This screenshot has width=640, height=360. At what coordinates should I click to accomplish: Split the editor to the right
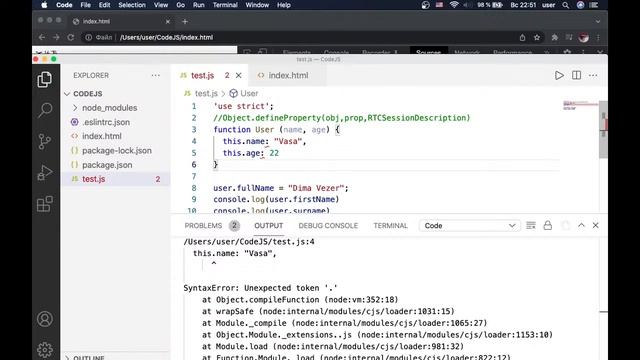(576, 76)
